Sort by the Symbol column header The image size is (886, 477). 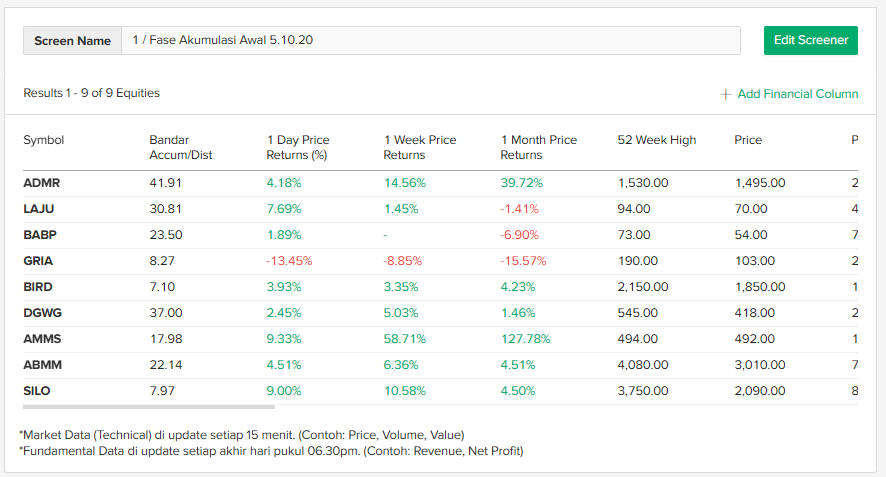(x=44, y=140)
